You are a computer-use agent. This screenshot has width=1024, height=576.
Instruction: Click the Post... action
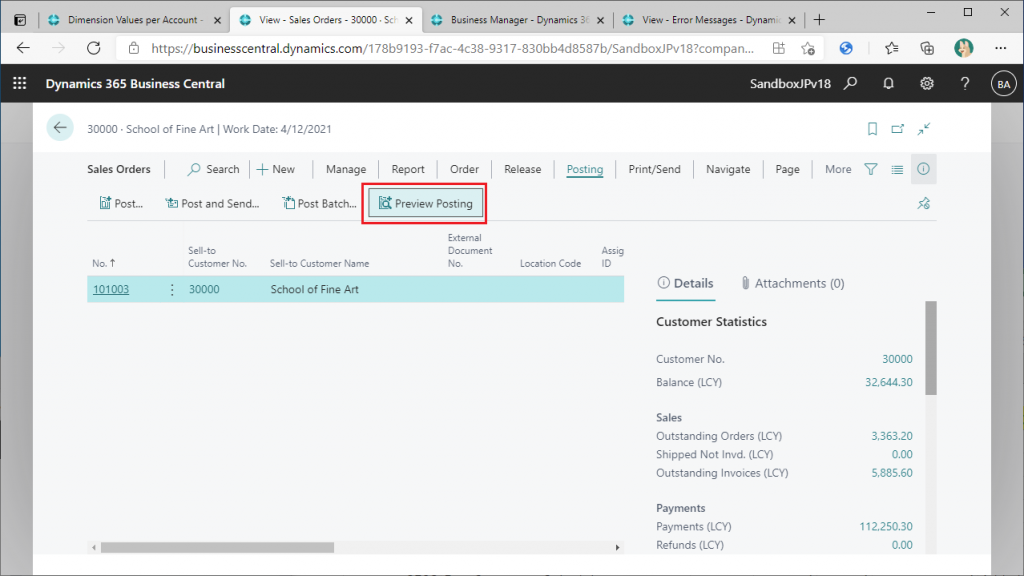pos(121,204)
